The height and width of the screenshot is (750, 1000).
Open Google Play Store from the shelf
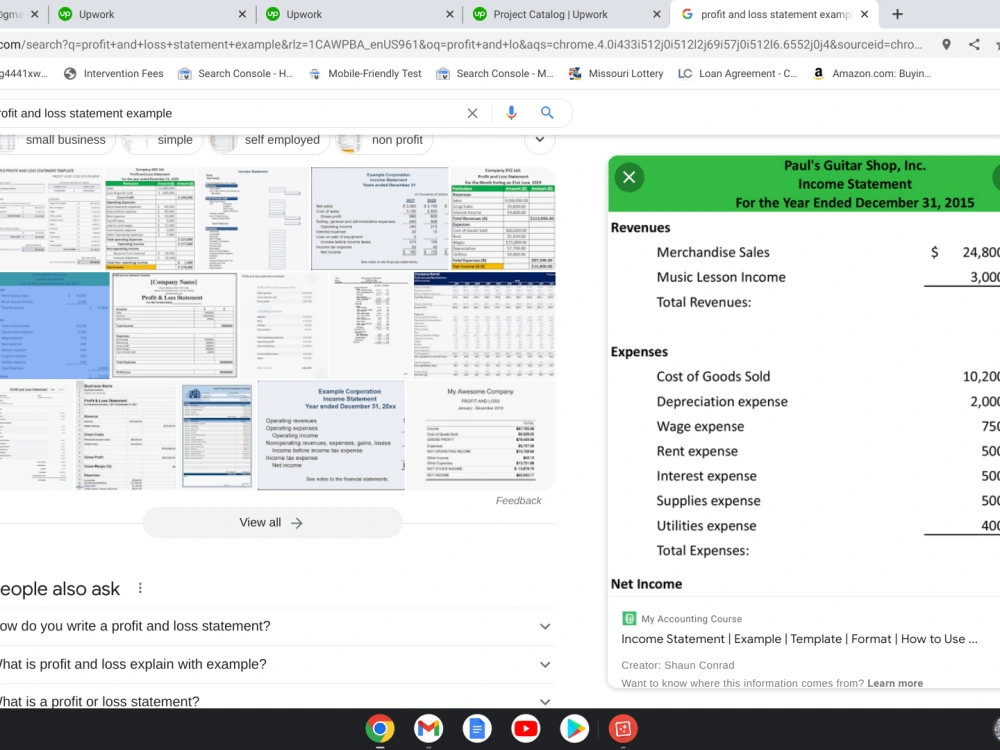(x=574, y=728)
